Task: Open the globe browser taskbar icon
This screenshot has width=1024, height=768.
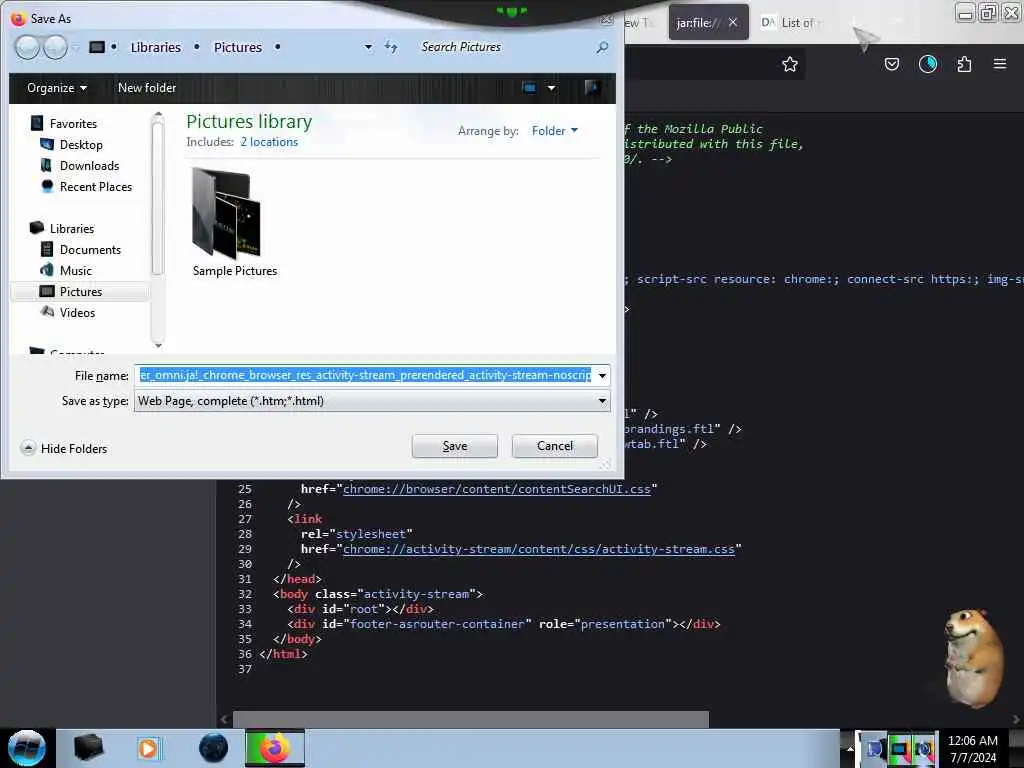Action: pyautogui.click(x=213, y=748)
